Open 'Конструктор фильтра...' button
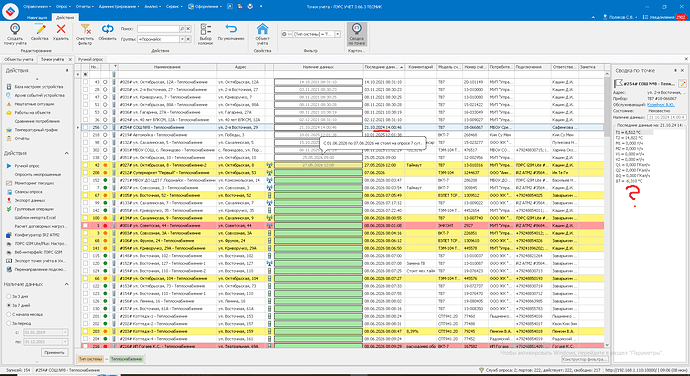The image size is (690, 376). pos(585,359)
